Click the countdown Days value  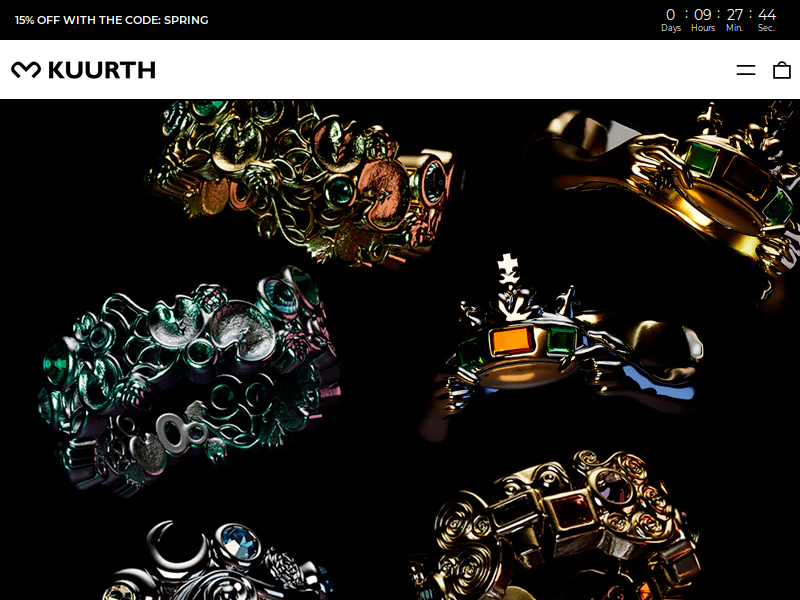point(670,15)
